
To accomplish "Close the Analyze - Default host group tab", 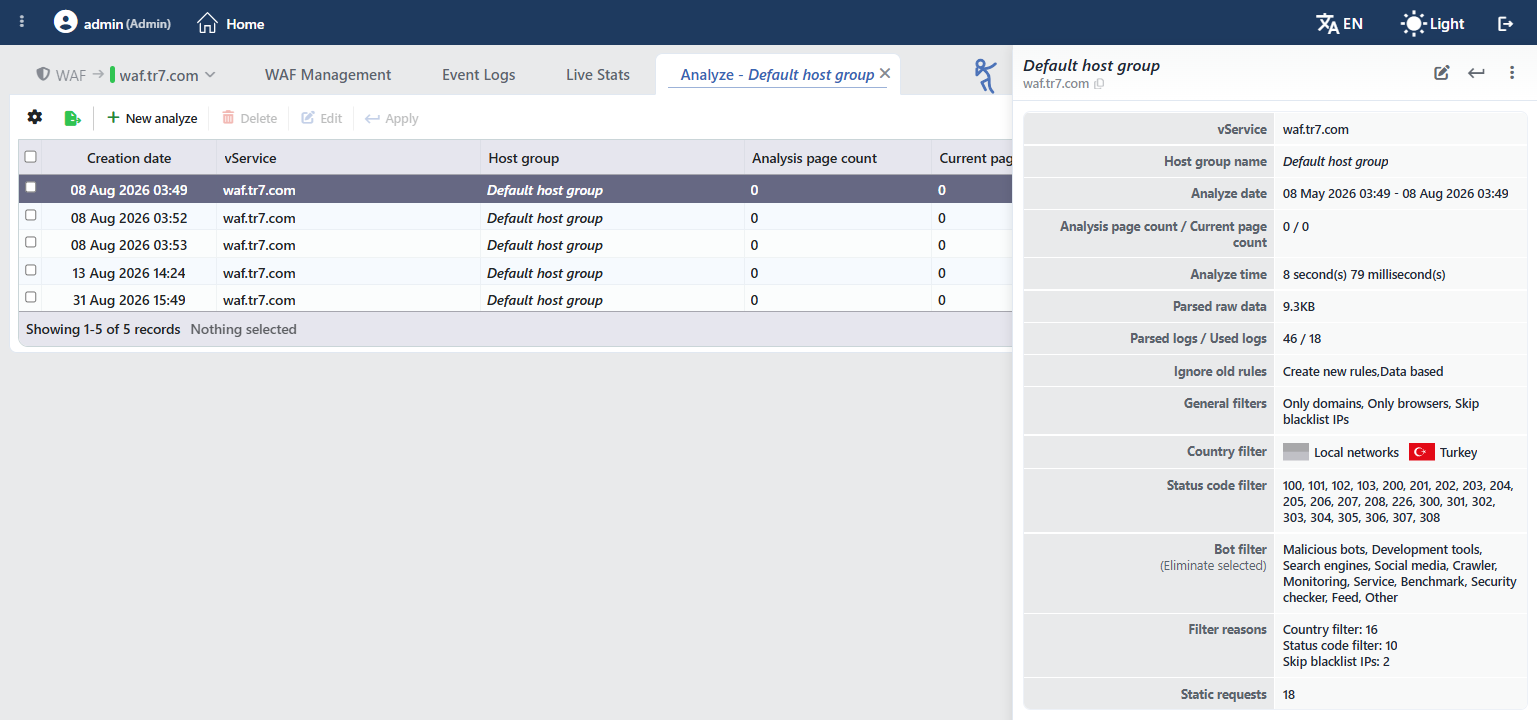I will point(884,74).
